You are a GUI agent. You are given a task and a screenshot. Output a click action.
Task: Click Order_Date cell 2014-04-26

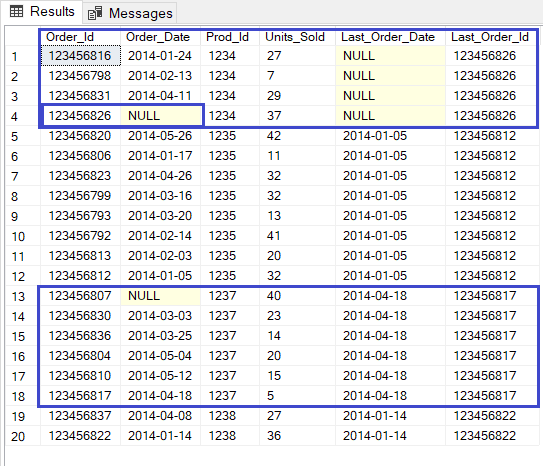[x=160, y=176]
